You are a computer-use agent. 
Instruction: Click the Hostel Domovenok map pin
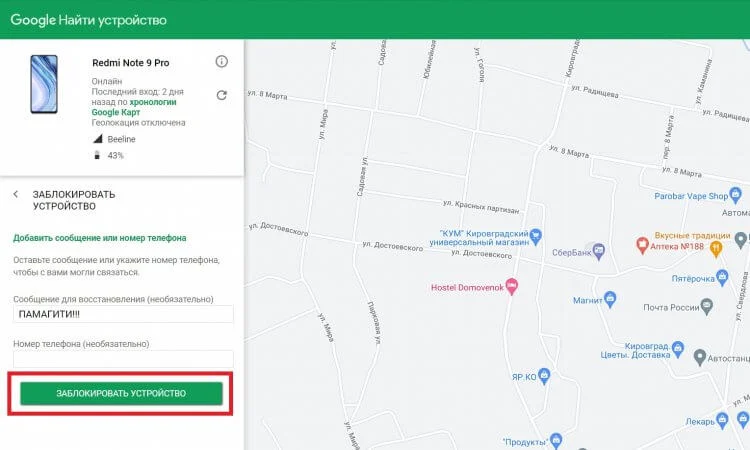click(512, 285)
